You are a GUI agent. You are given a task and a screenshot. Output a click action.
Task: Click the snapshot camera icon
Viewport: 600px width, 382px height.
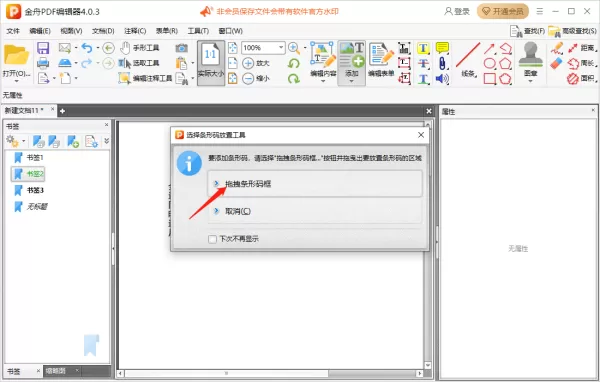click(181, 48)
